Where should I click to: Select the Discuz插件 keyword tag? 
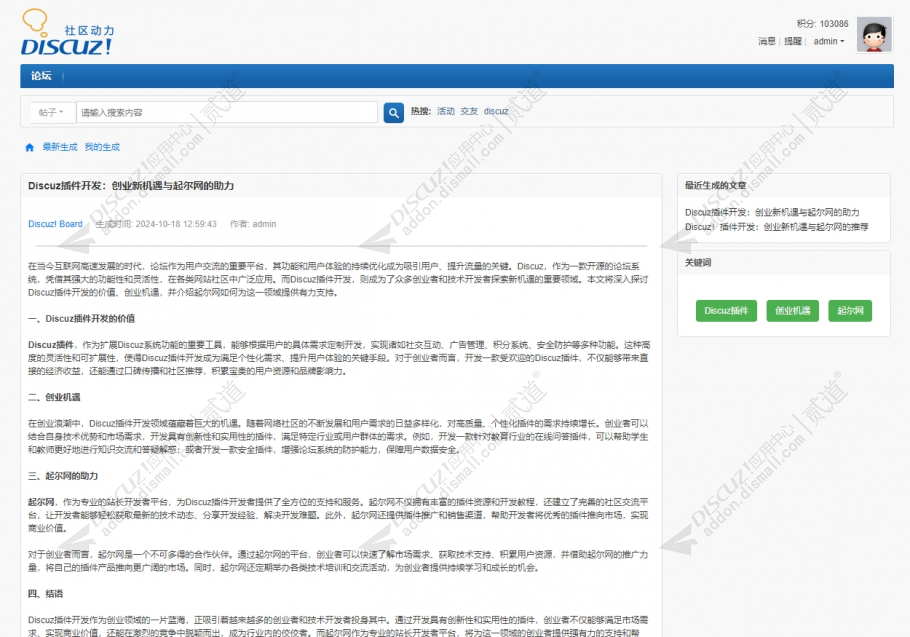[x=726, y=311]
